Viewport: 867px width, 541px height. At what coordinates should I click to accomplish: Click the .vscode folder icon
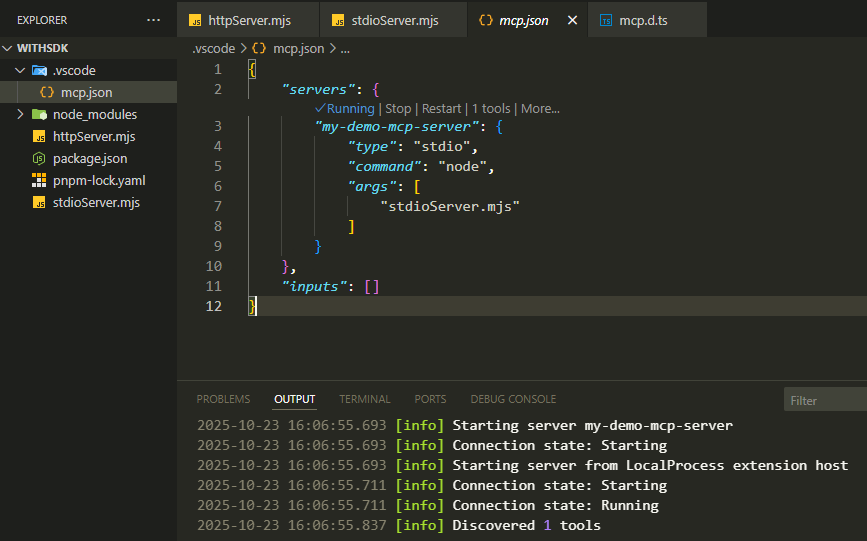click(x=39, y=71)
